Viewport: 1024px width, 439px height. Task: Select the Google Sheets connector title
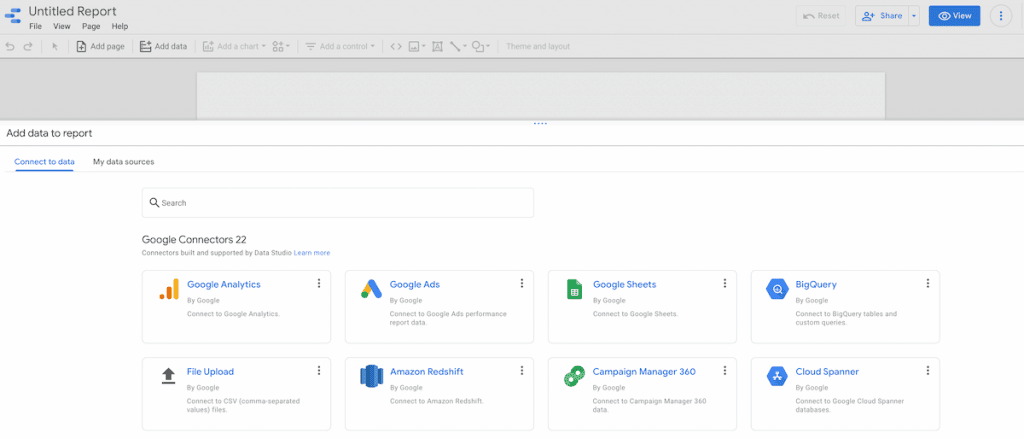[624, 284]
